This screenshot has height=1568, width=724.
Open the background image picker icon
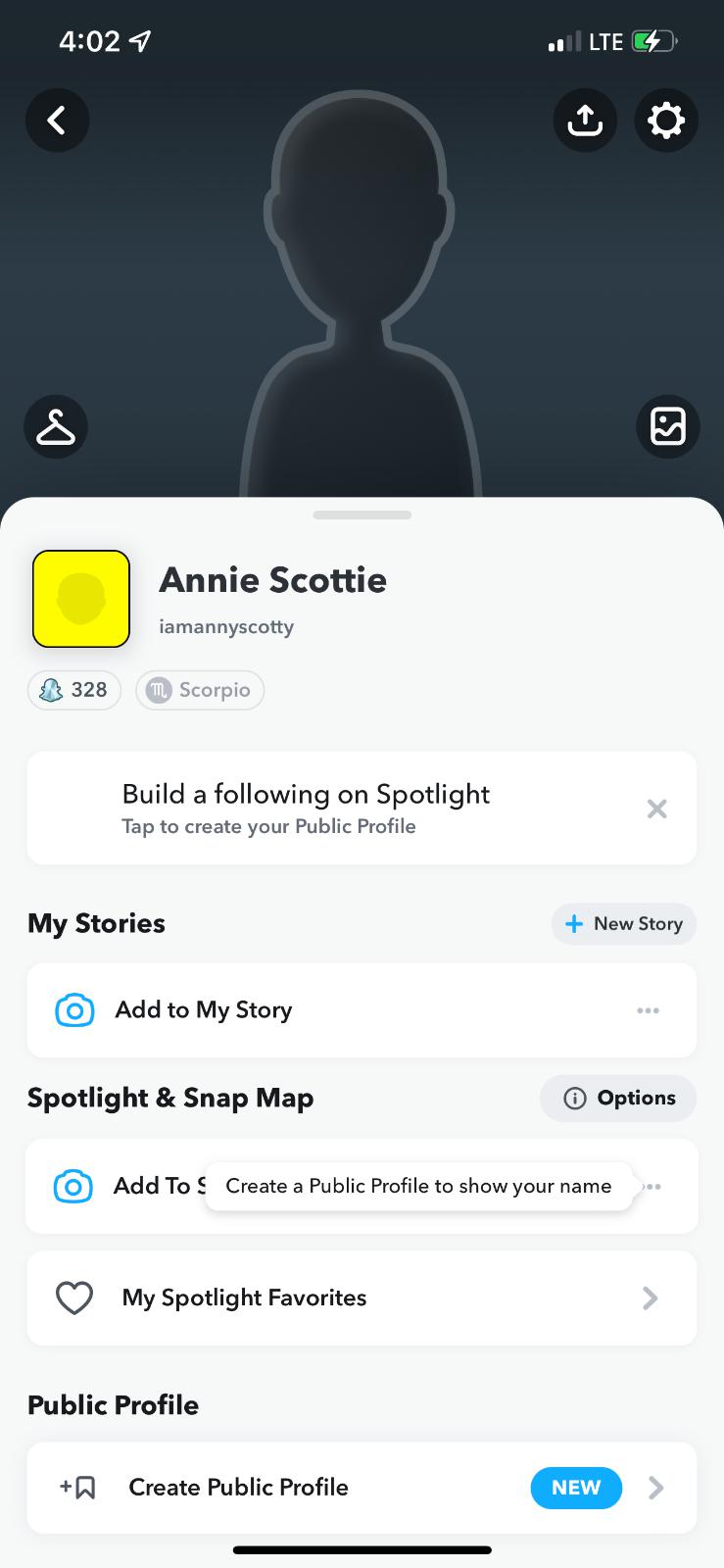[667, 426]
